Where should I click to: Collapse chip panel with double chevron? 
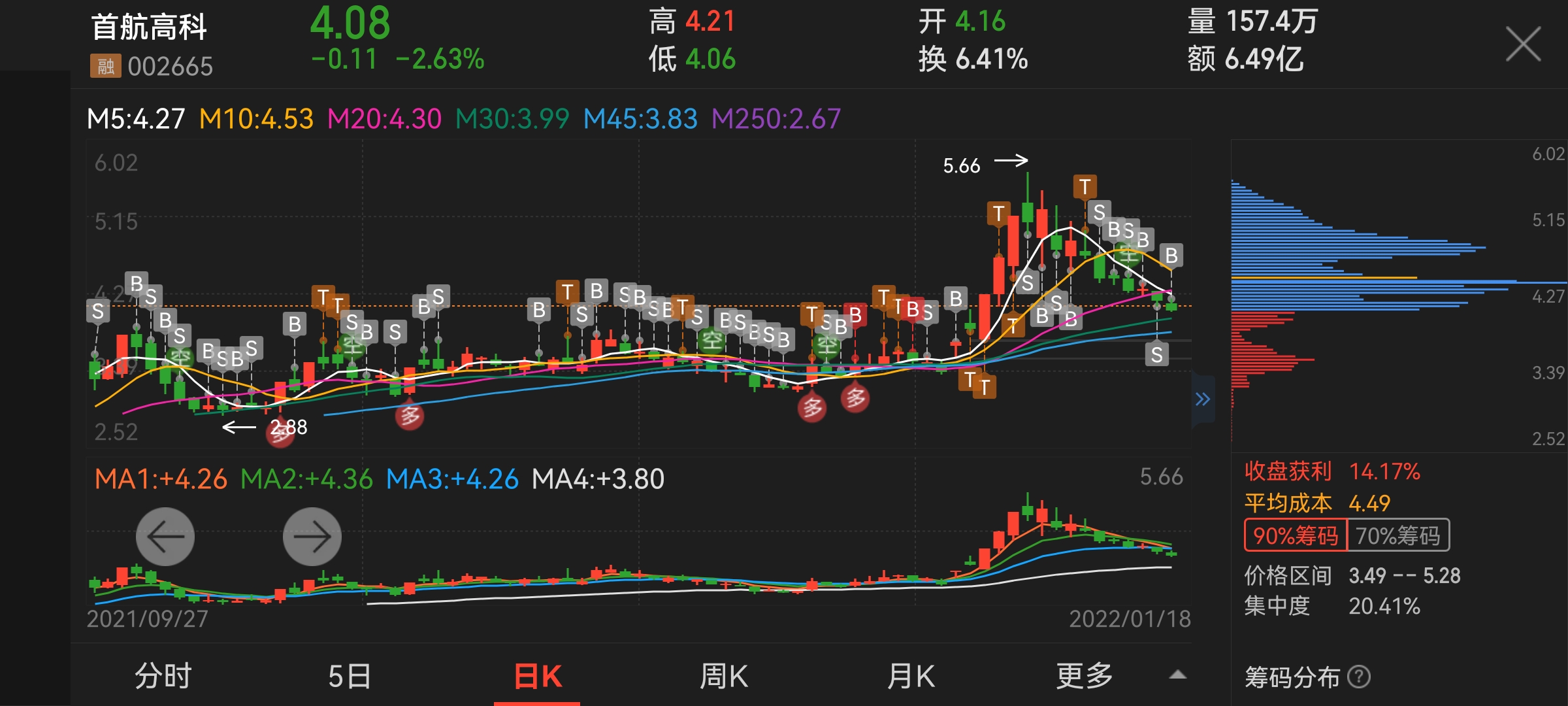click(1203, 399)
